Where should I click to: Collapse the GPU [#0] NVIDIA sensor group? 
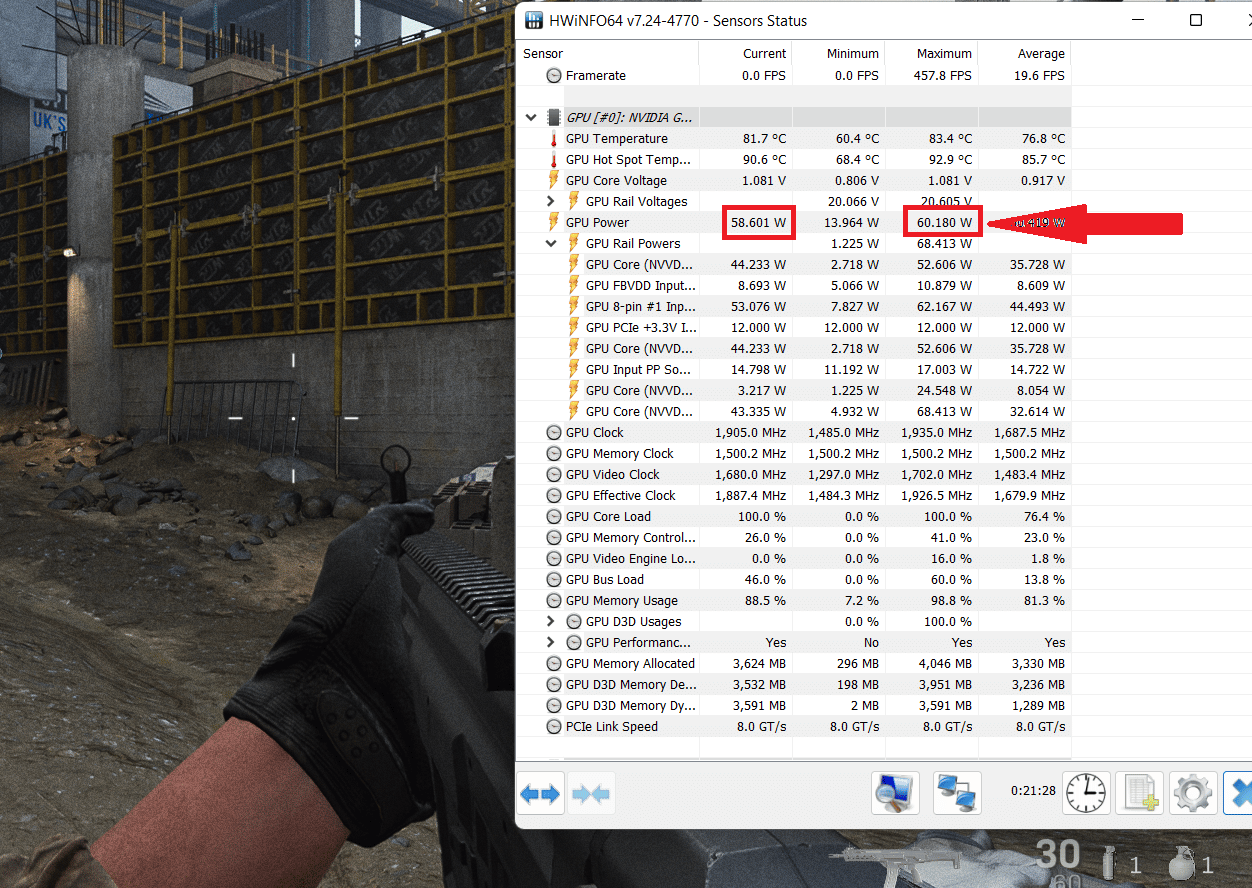click(x=531, y=117)
